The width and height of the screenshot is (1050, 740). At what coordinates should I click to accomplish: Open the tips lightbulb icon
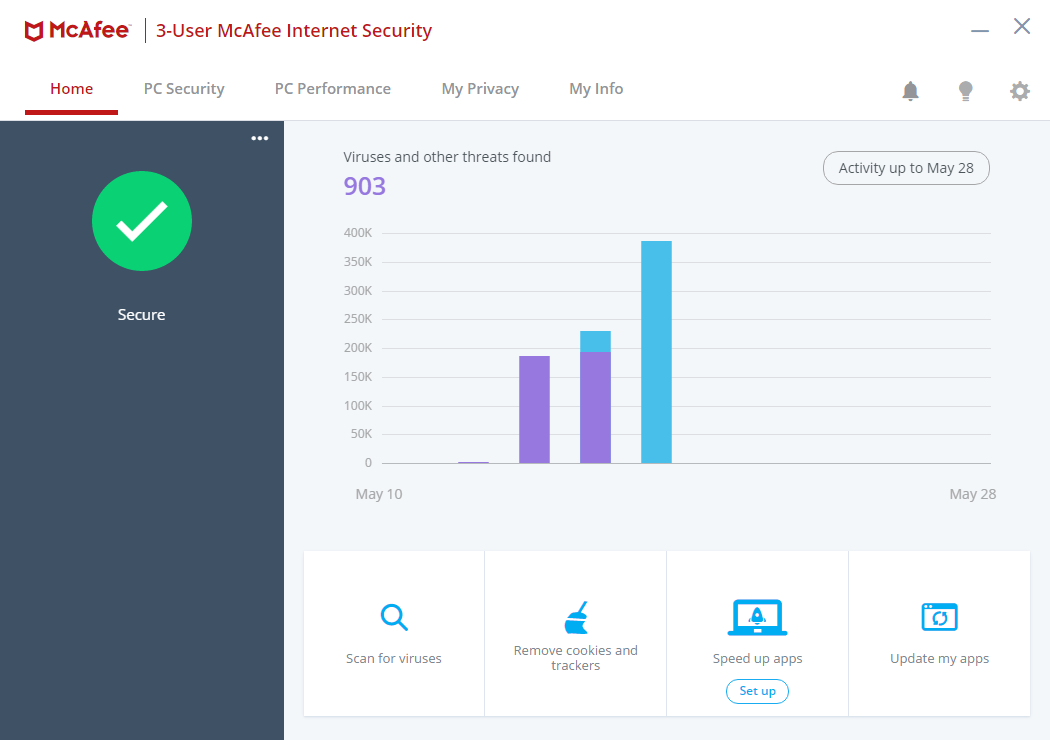point(965,91)
